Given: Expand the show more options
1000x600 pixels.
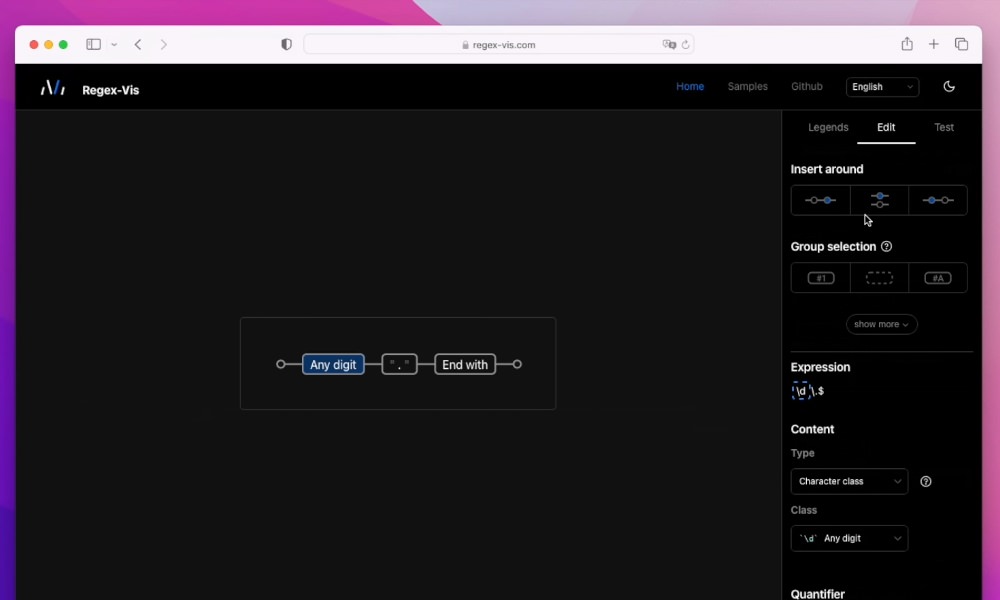Looking at the screenshot, I should point(881,324).
